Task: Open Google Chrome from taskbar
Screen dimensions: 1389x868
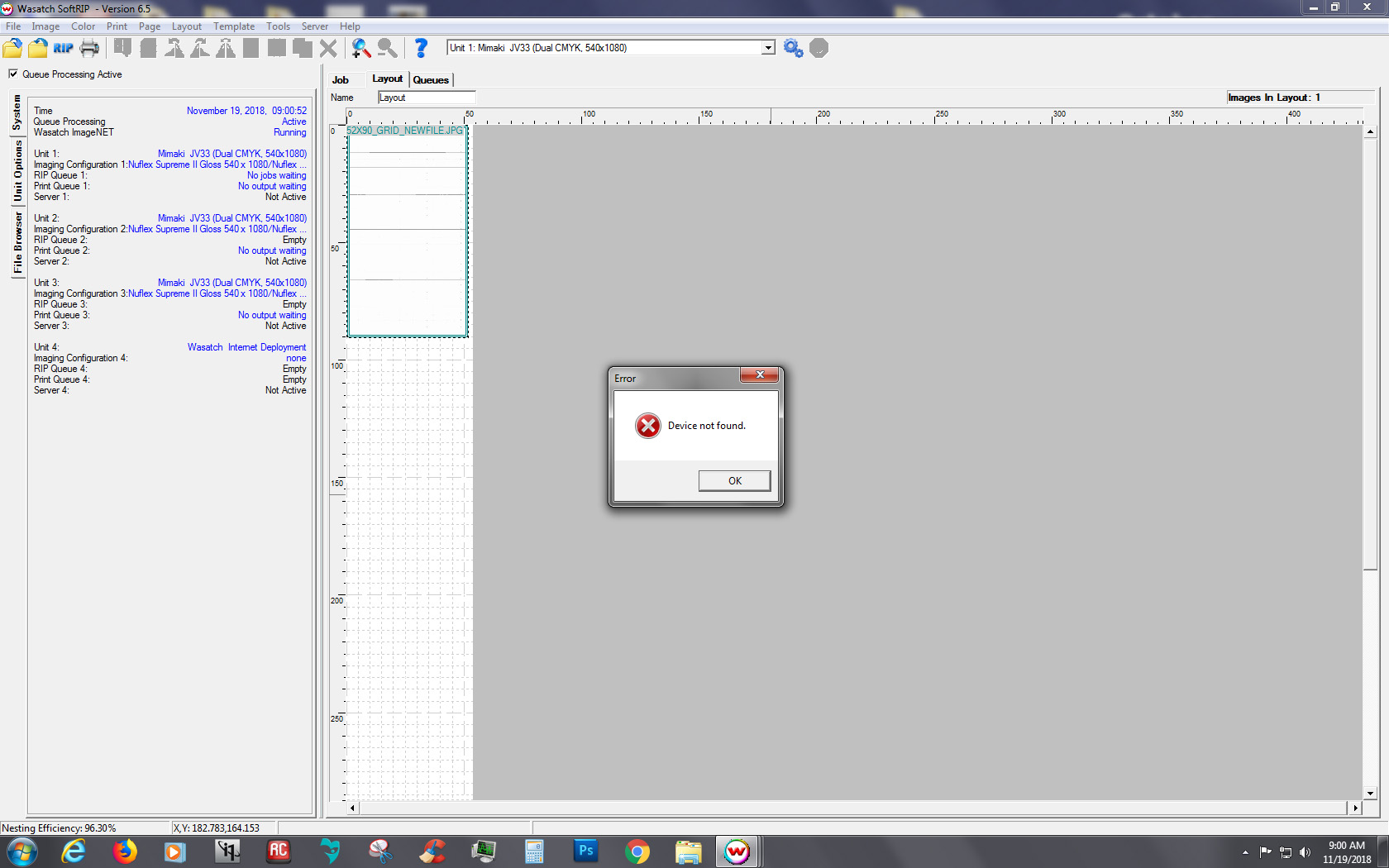Action: click(x=637, y=851)
